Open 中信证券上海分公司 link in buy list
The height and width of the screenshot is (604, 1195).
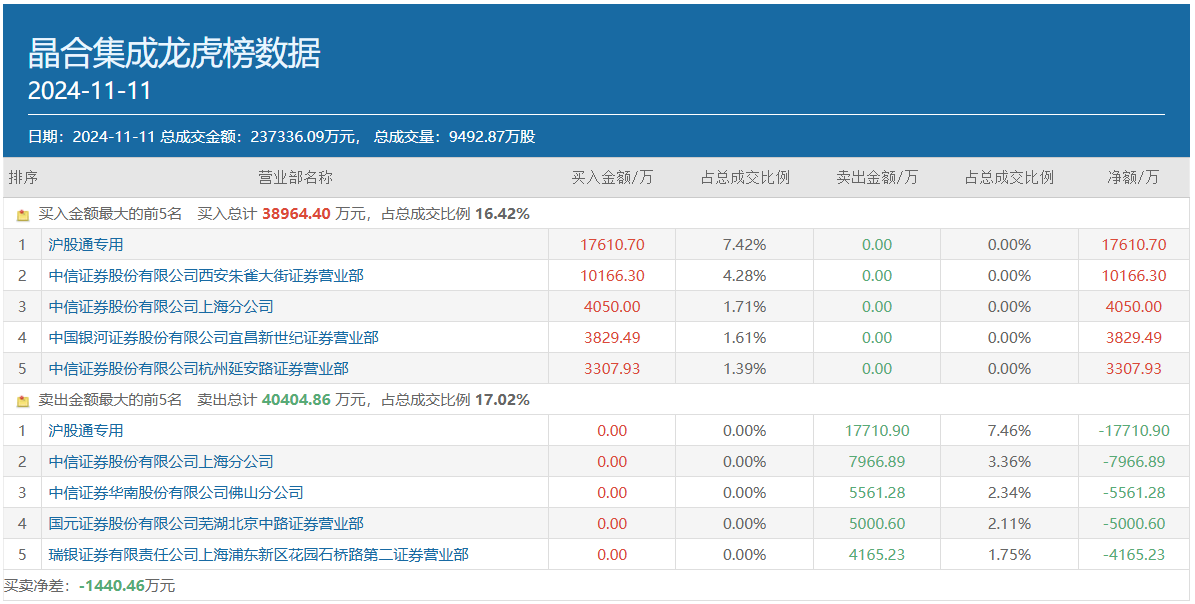point(161,307)
